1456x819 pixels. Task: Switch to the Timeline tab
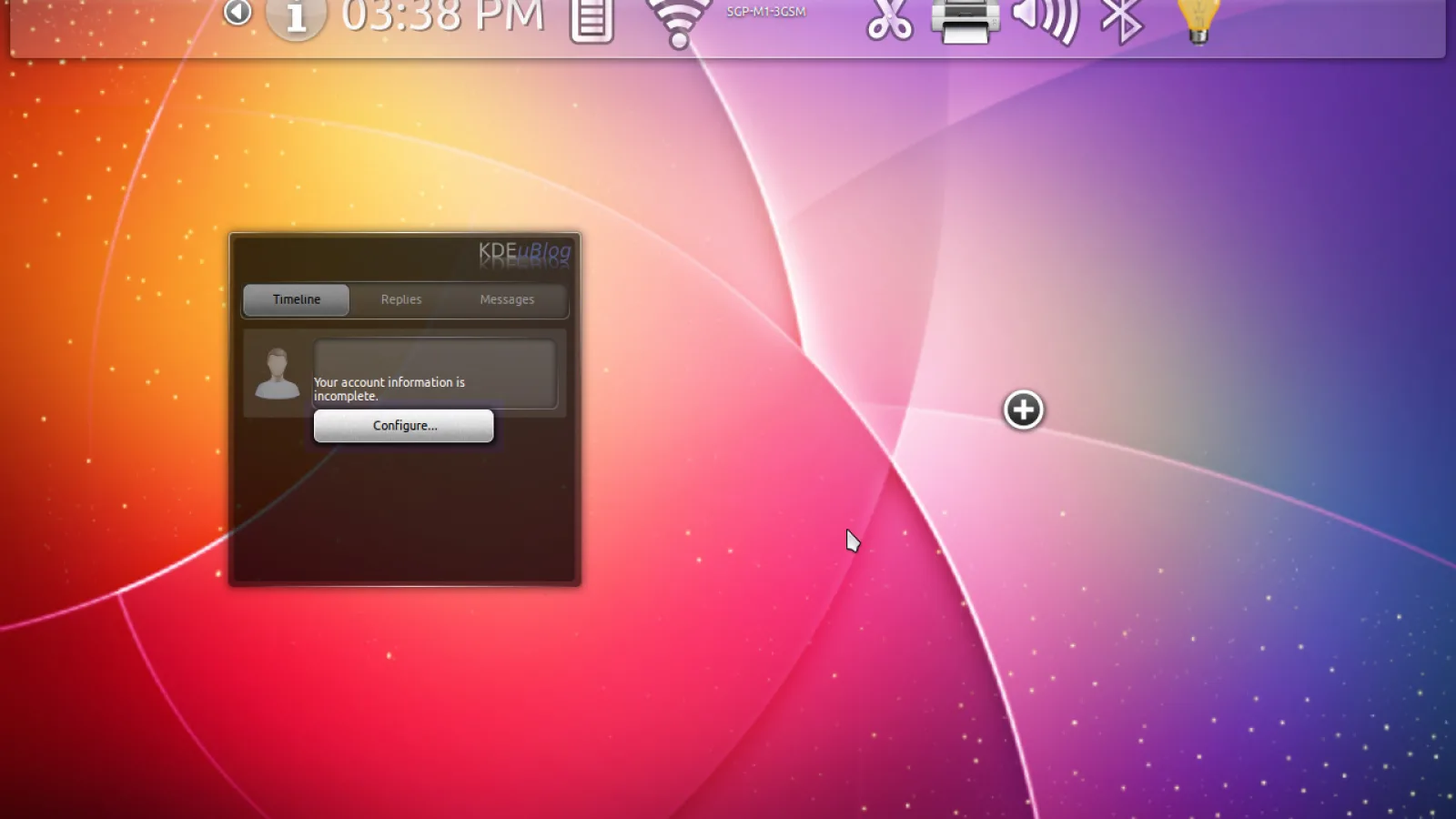coord(297,299)
